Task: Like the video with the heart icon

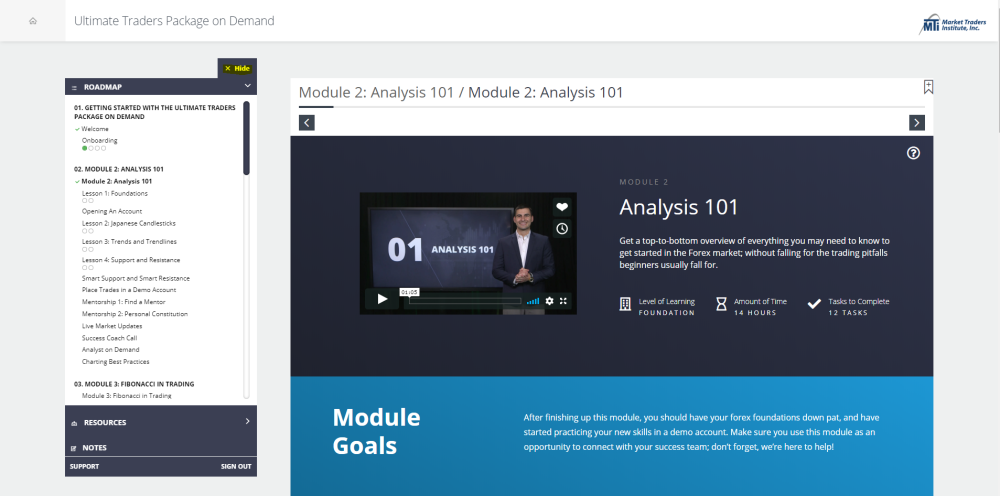Action: click(562, 207)
